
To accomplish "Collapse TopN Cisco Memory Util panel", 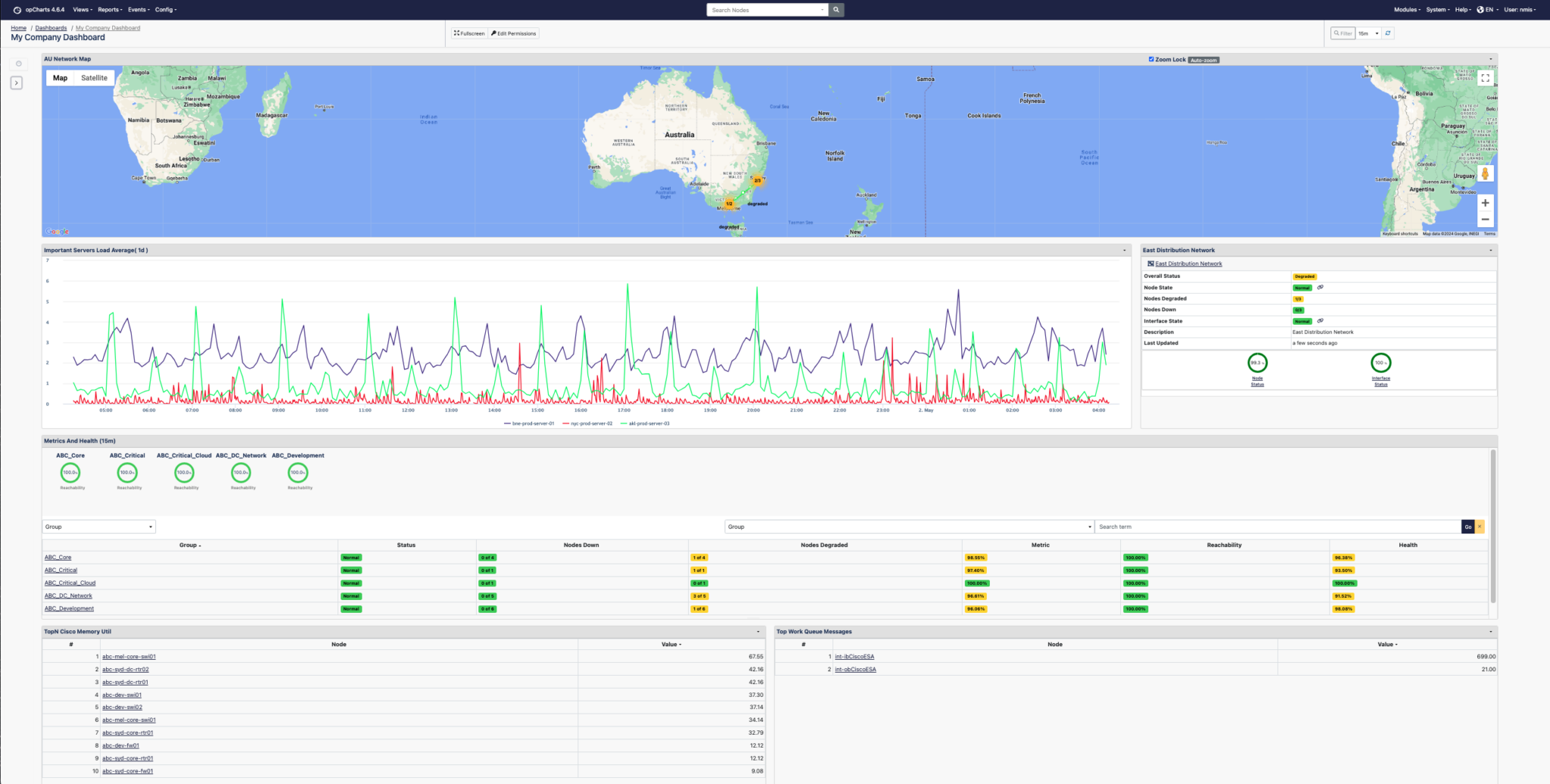I will (x=758, y=631).
